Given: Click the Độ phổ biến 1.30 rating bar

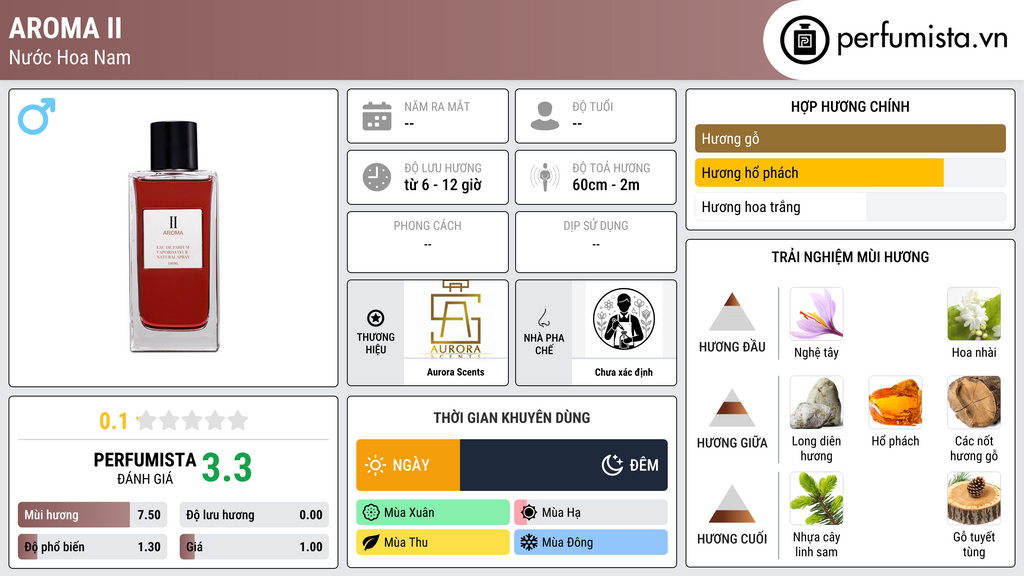Looking at the screenshot, I should [x=92, y=547].
